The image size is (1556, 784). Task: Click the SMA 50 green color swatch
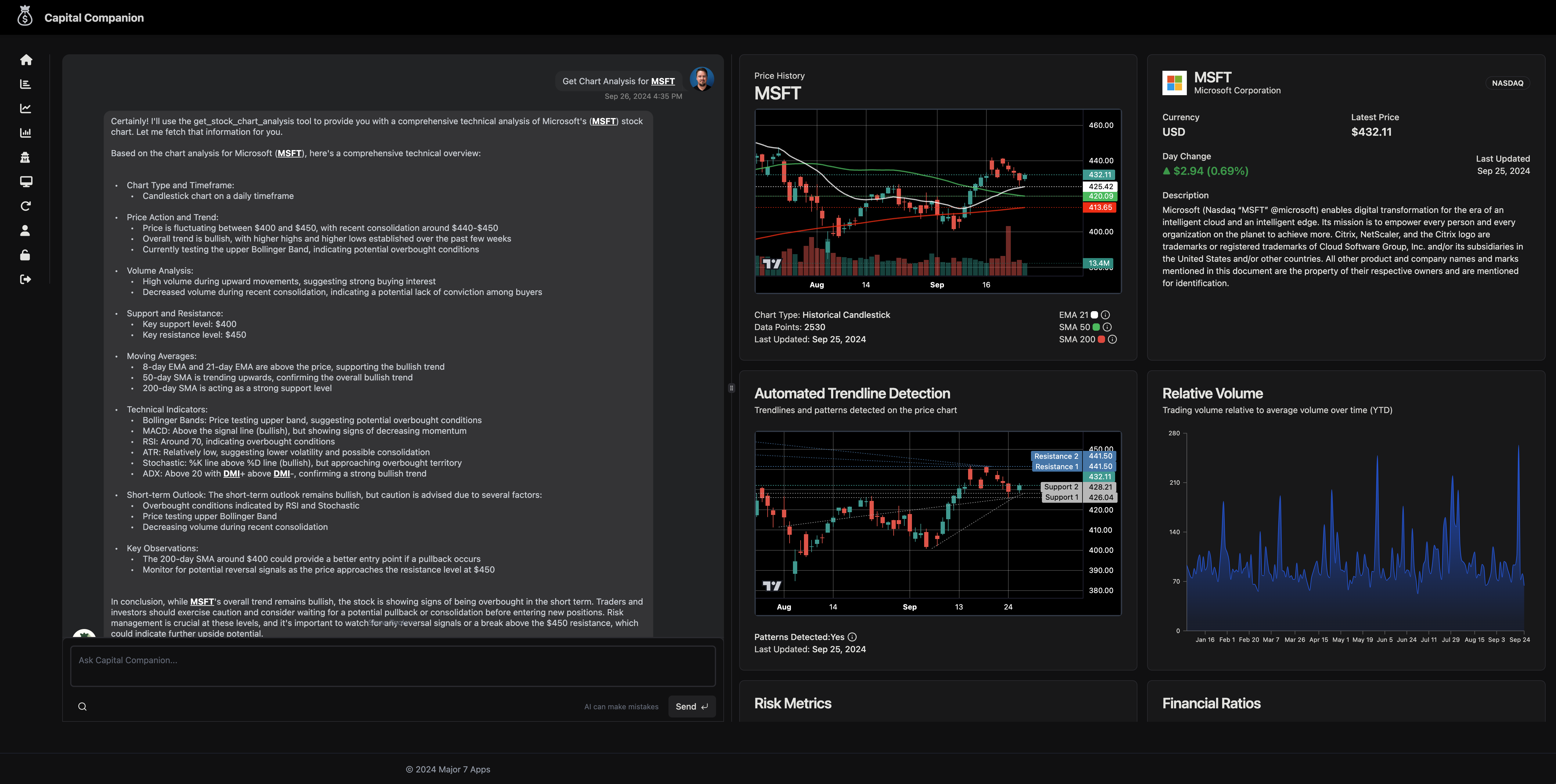(x=1096, y=327)
